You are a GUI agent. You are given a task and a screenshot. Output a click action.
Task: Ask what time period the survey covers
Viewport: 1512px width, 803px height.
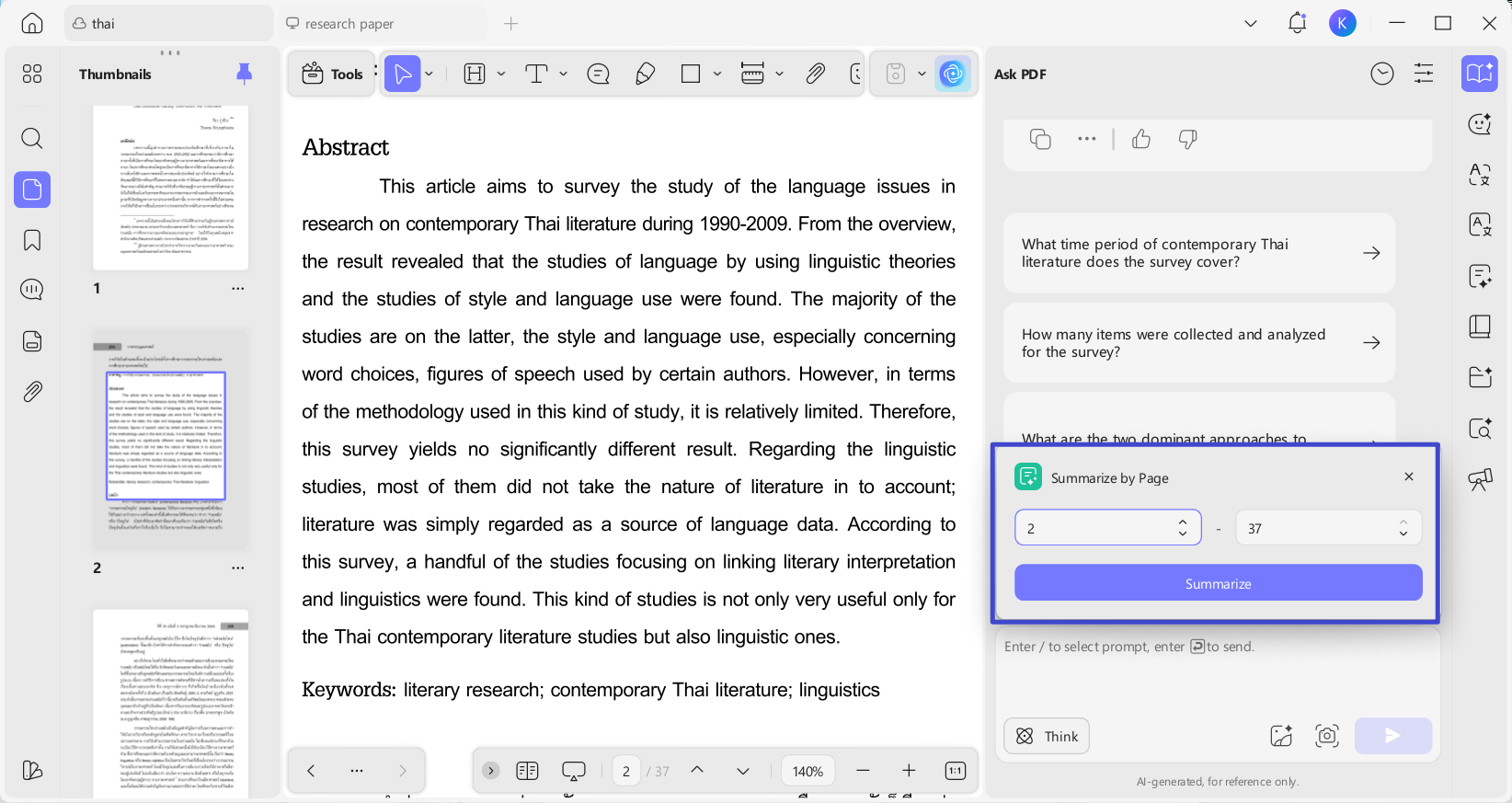[1199, 253]
